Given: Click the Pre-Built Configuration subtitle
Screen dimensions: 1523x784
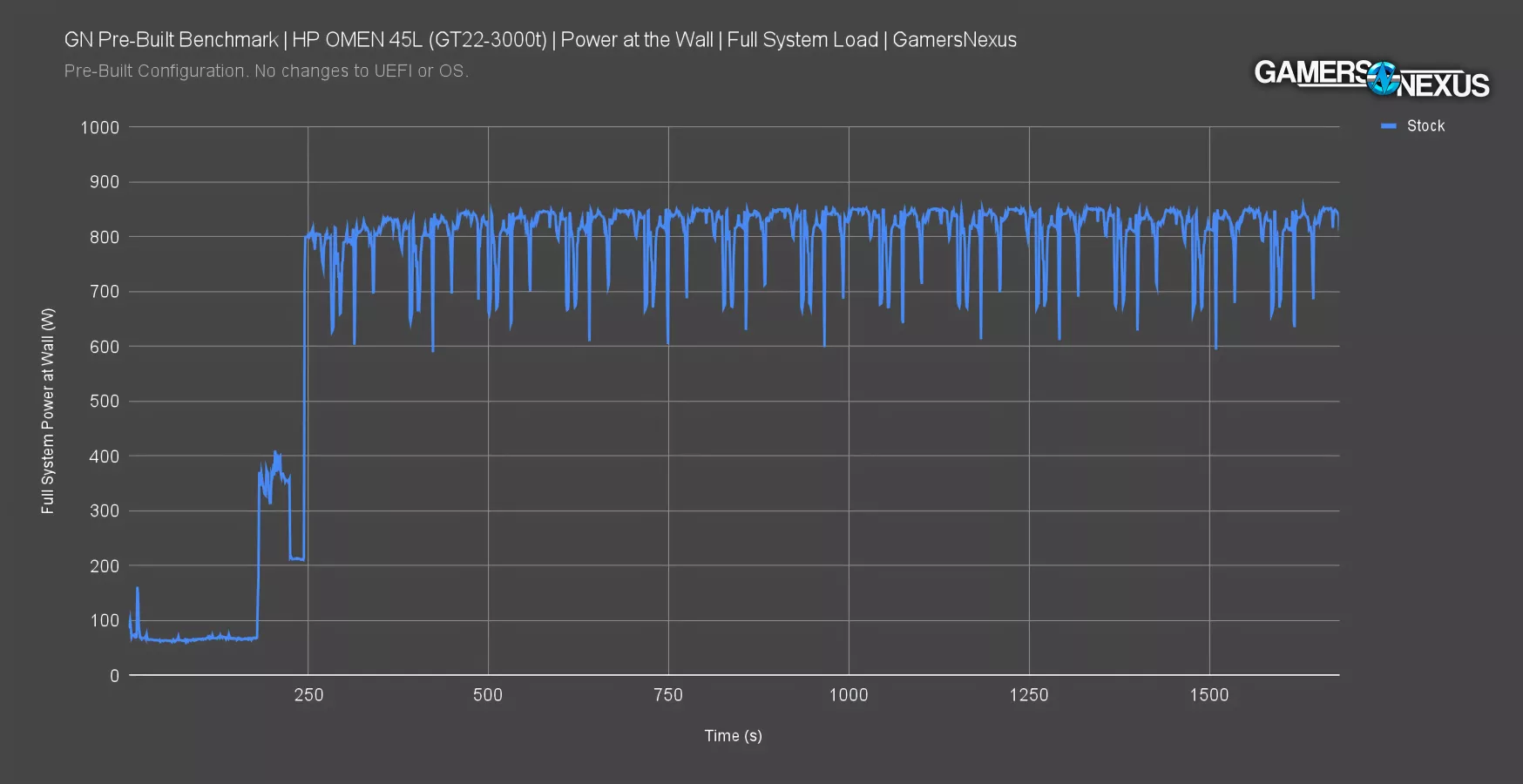Looking at the screenshot, I should click(x=266, y=71).
